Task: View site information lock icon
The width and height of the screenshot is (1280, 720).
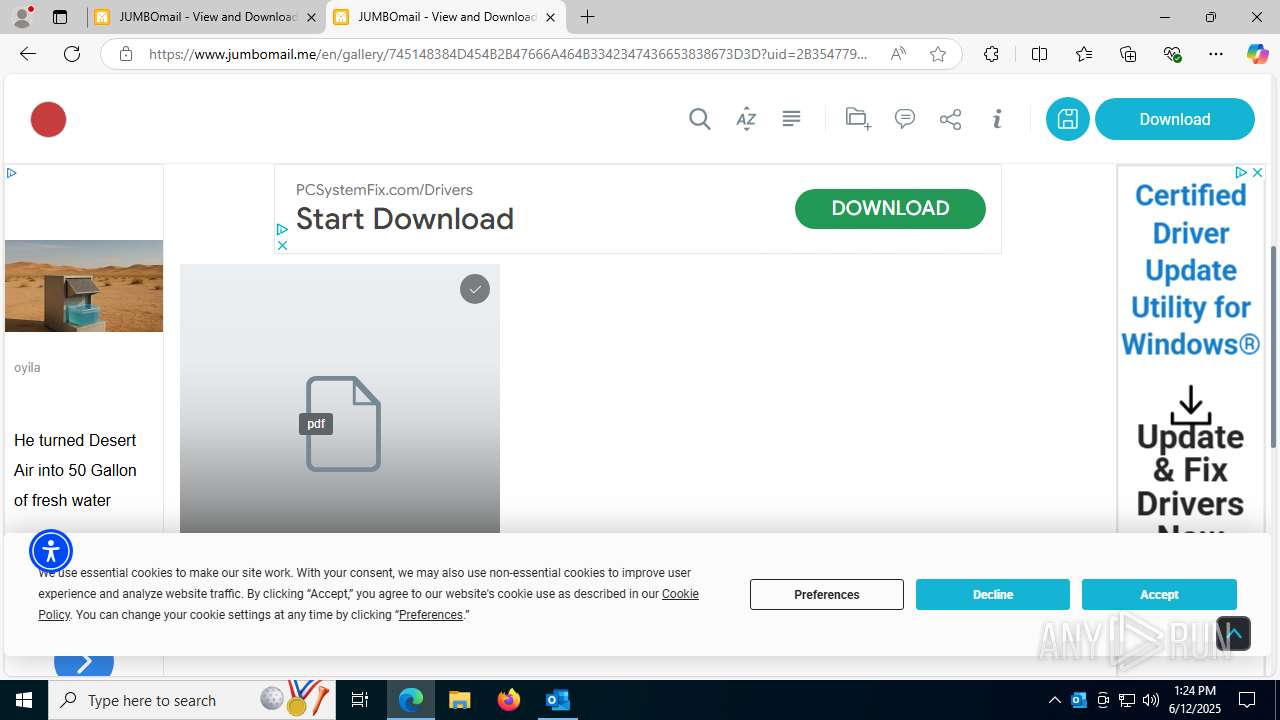Action: coord(126,54)
